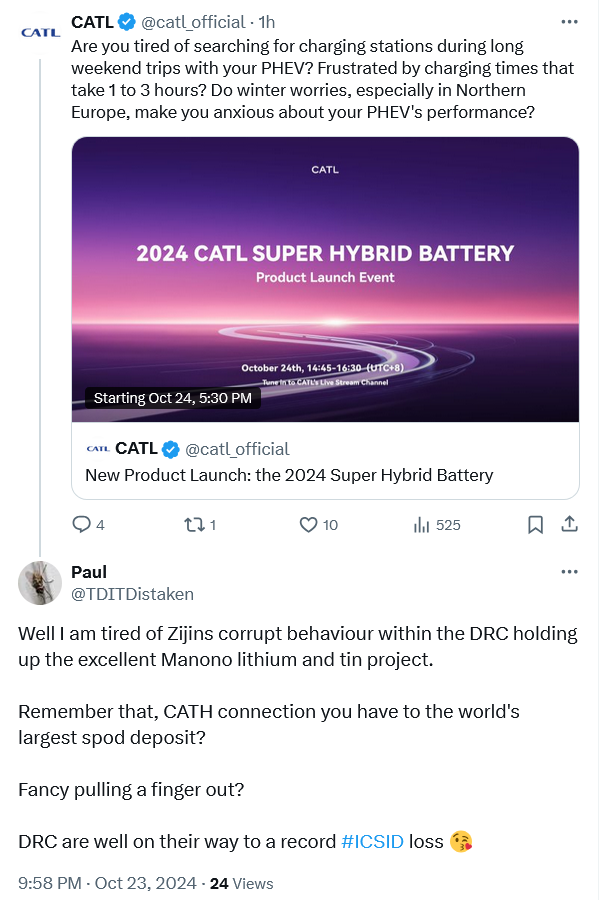Open more options on Paul's reply
The height and width of the screenshot is (900, 600).
(569, 572)
